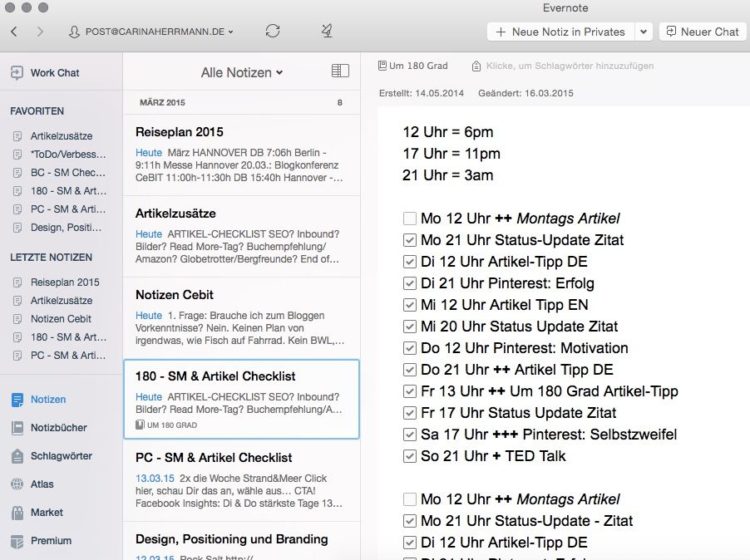Toggle the note list view options icon
The image size is (750, 560).
(x=340, y=71)
